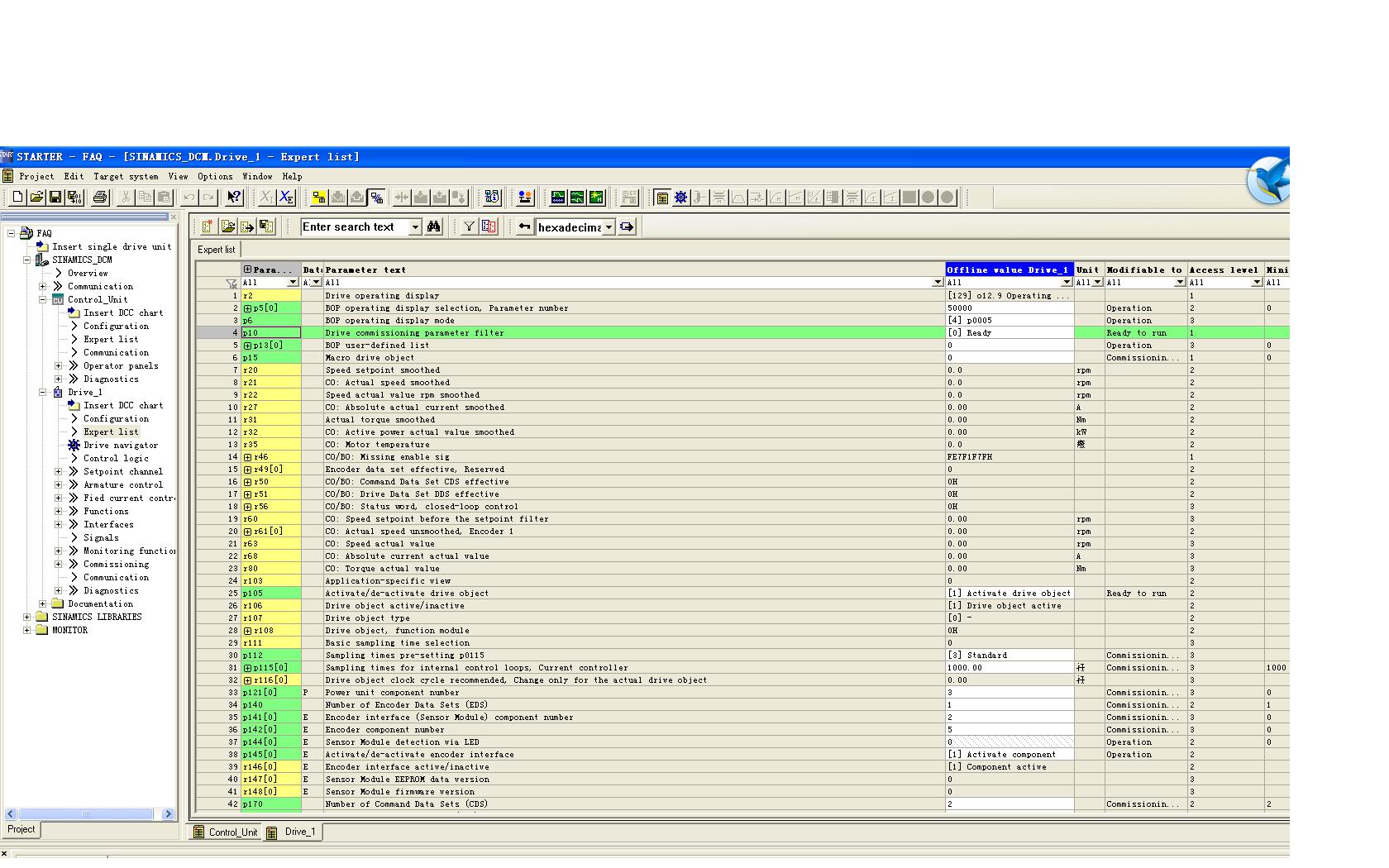Select the Project tab at bottom left

click(21, 829)
